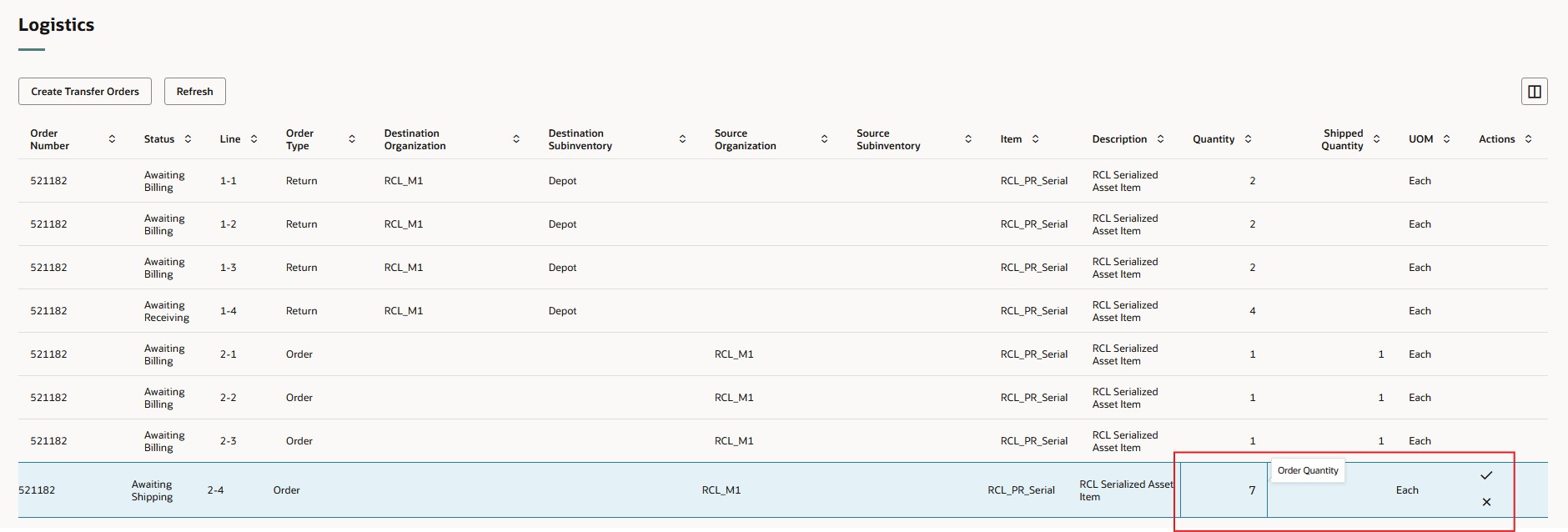Viewport: 1568px width, 532px height.
Task: Select order line 1-4 row
Action: pyautogui.click(x=229, y=311)
